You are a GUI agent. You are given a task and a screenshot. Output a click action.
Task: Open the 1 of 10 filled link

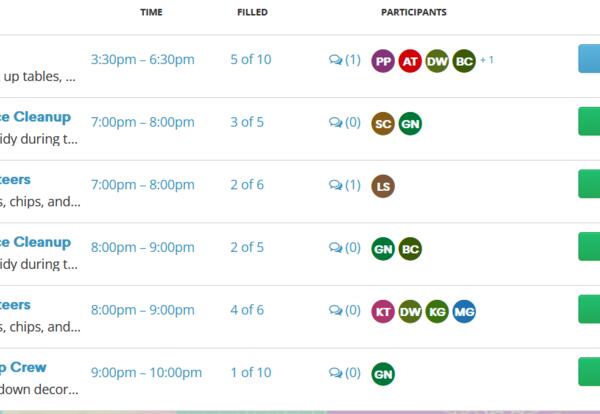pyautogui.click(x=250, y=373)
